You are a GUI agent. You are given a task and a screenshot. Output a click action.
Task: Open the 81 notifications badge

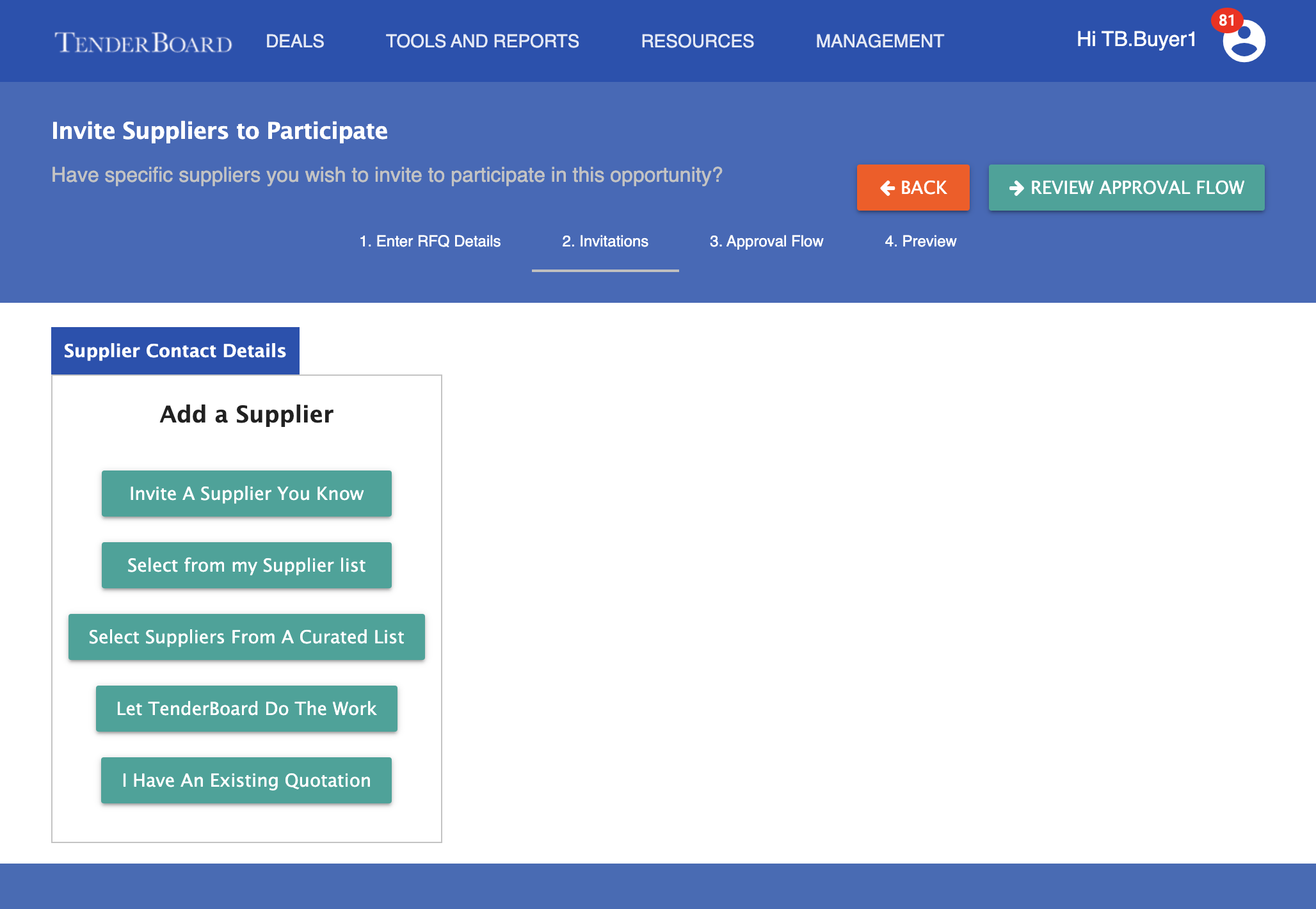coord(1226,20)
